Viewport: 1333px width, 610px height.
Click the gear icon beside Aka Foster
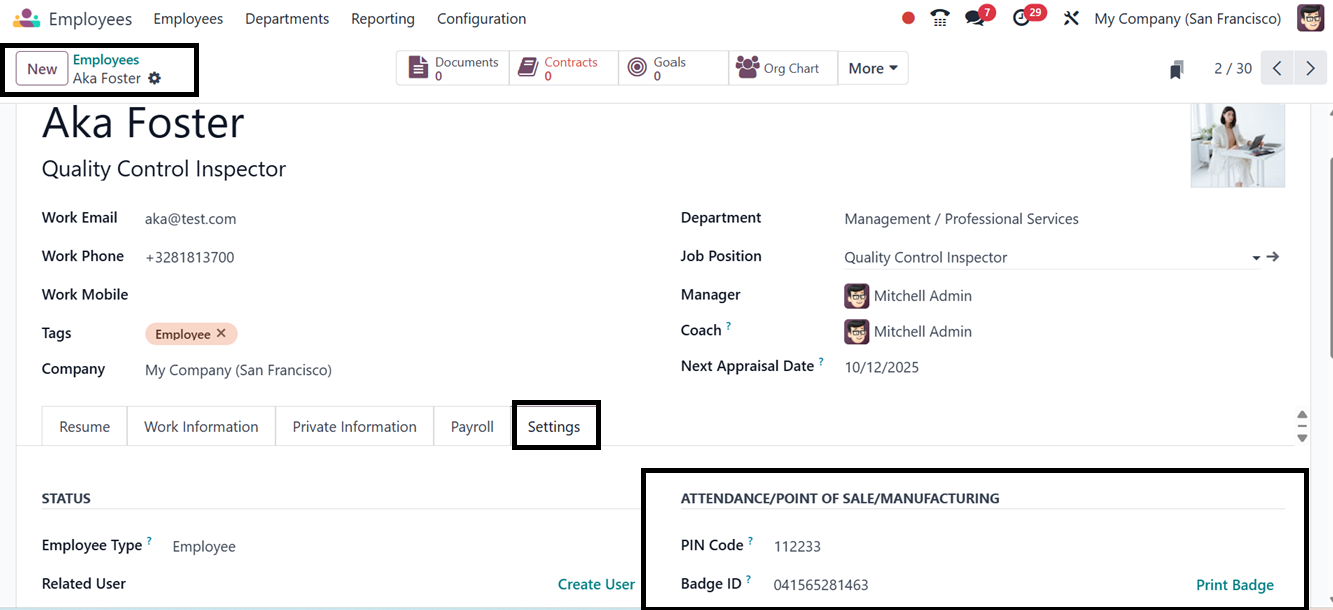(154, 78)
